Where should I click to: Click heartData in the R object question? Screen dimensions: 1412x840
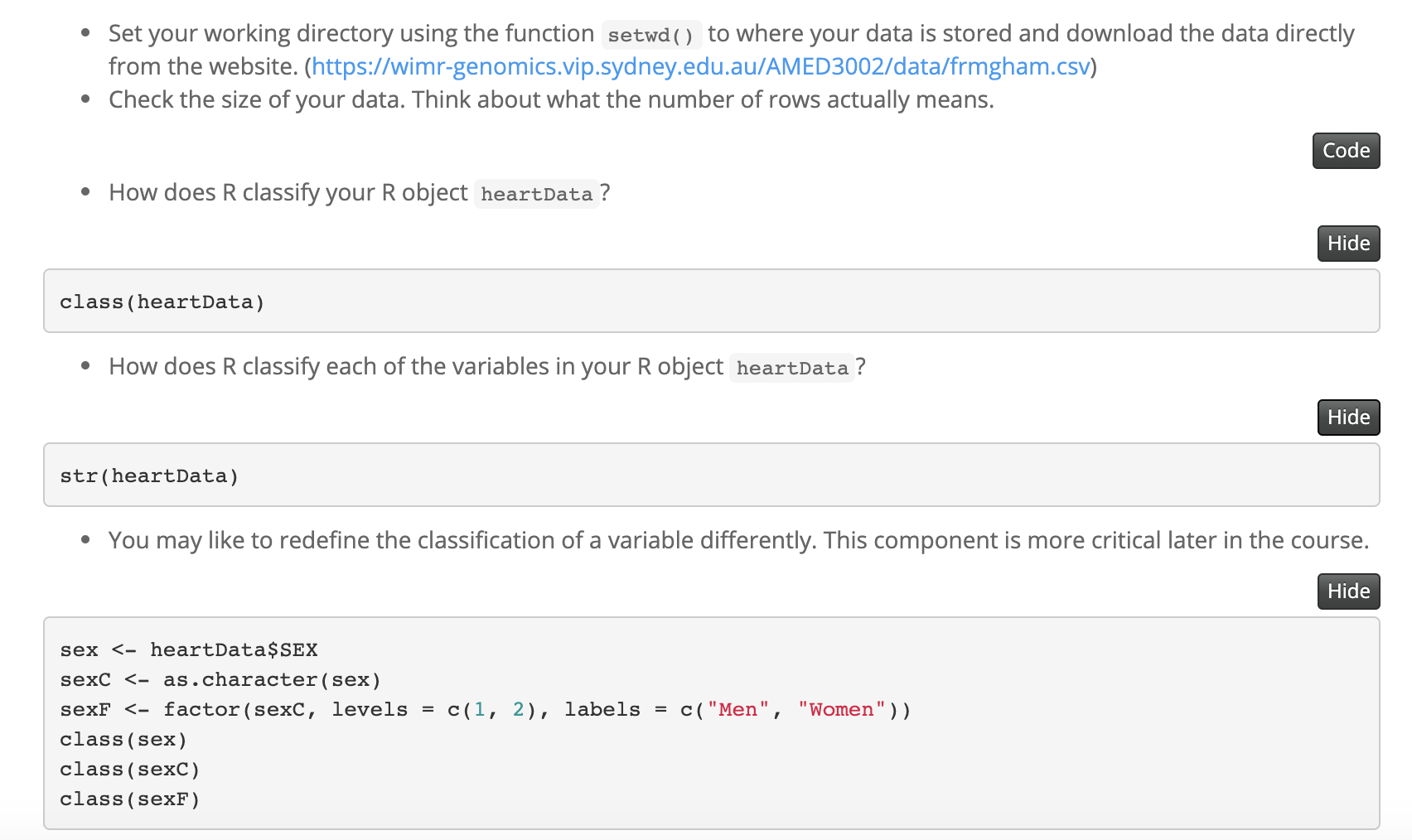pyautogui.click(x=536, y=194)
